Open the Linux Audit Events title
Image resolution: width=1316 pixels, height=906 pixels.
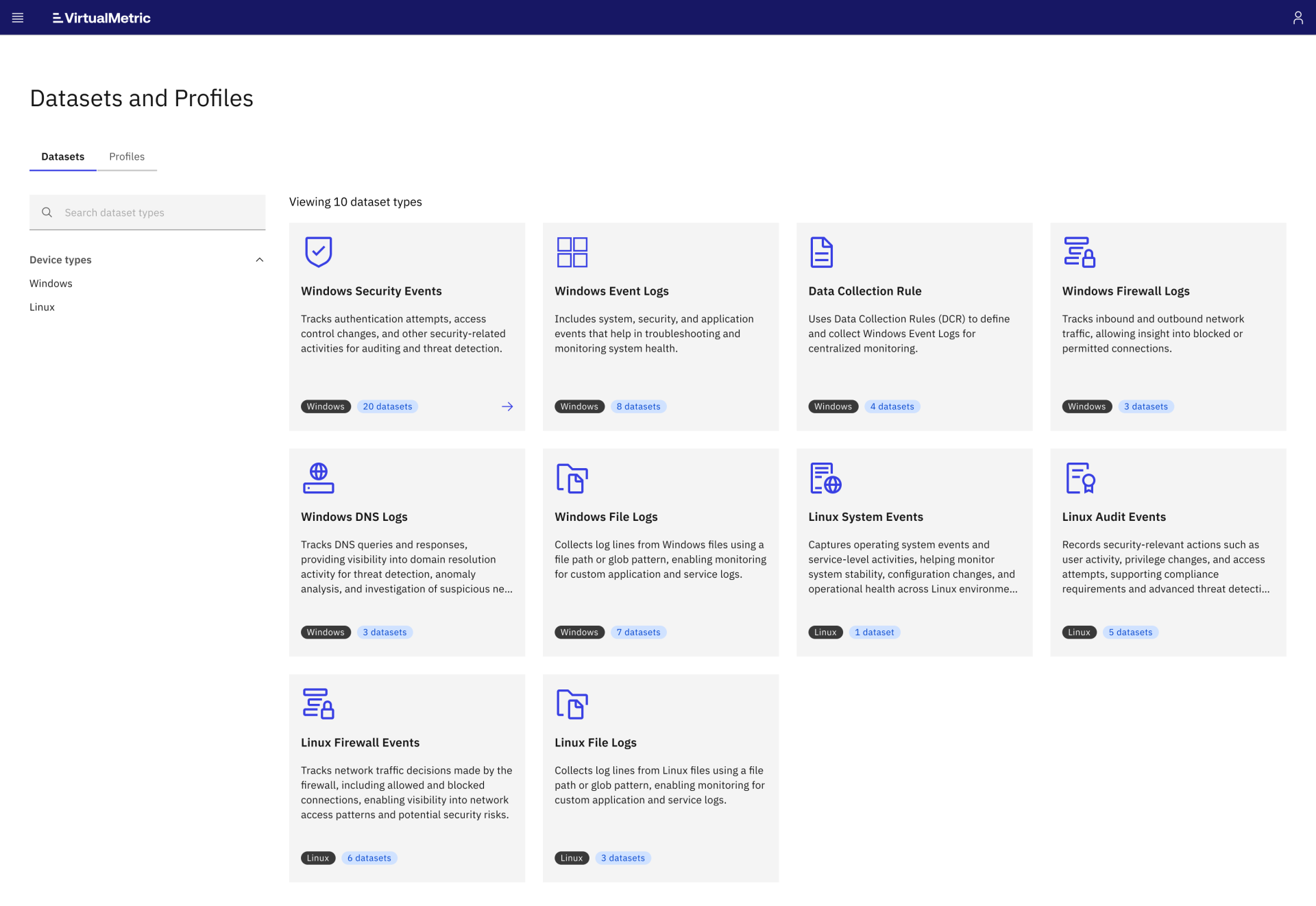click(x=1114, y=517)
